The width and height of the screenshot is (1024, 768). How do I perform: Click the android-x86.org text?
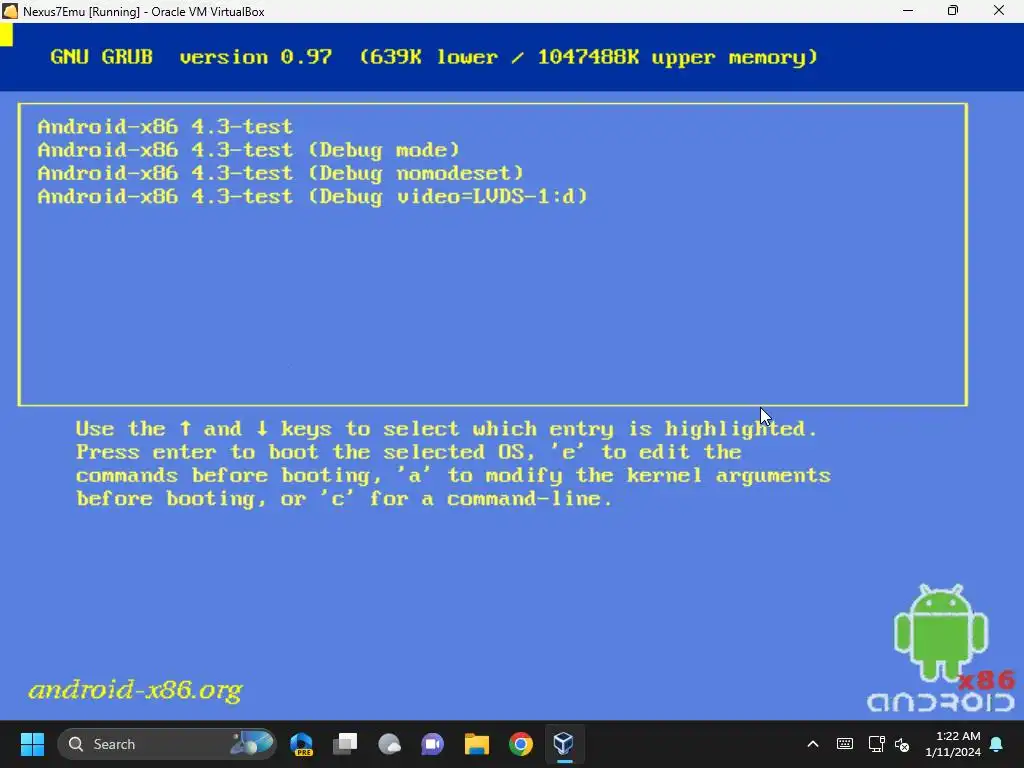[x=135, y=690]
